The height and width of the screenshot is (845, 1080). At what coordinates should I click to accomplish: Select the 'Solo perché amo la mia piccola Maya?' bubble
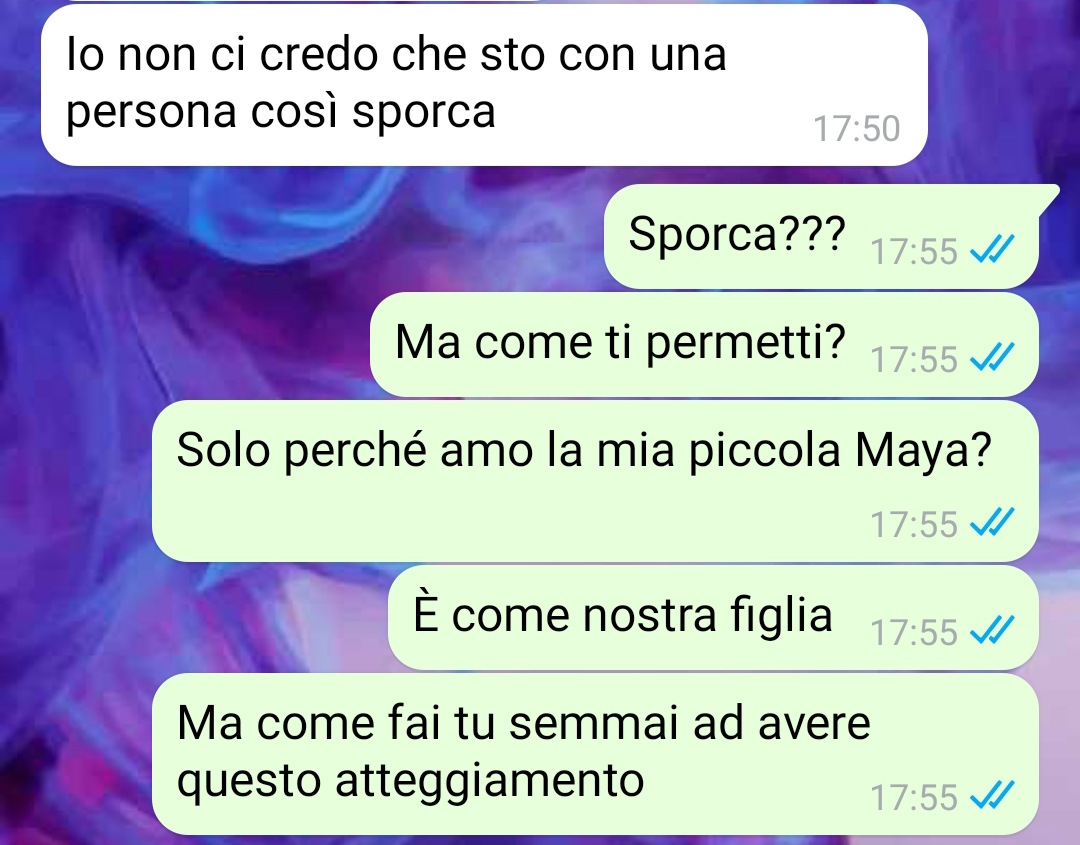click(595, 481)
